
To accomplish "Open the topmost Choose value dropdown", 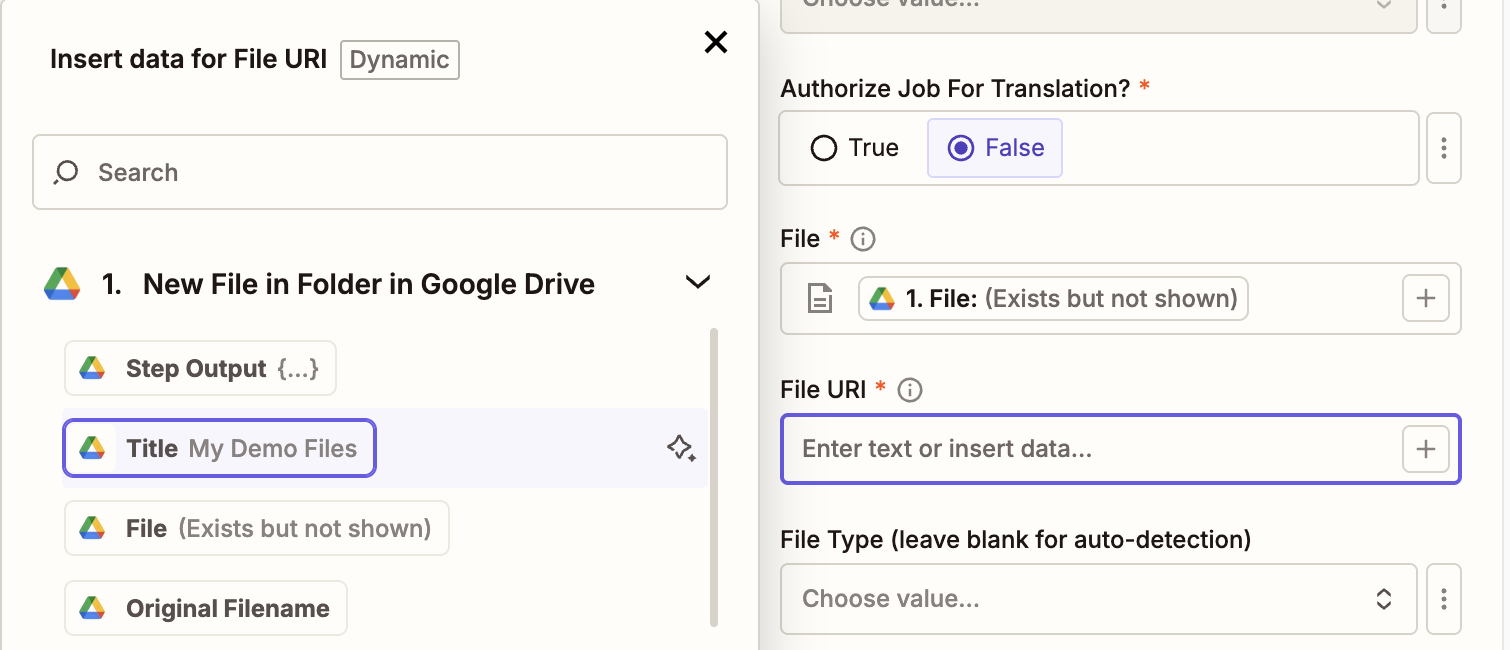I will click(1098, 8).
